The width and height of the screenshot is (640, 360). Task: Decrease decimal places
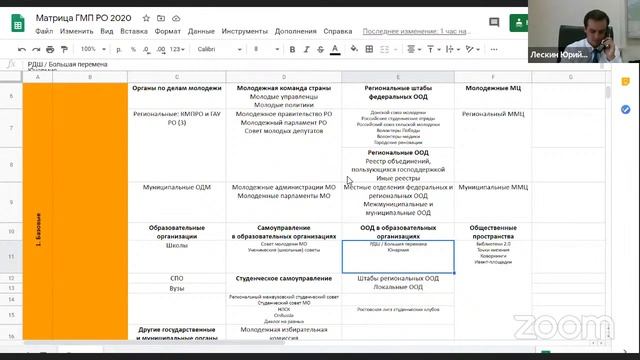146,49
